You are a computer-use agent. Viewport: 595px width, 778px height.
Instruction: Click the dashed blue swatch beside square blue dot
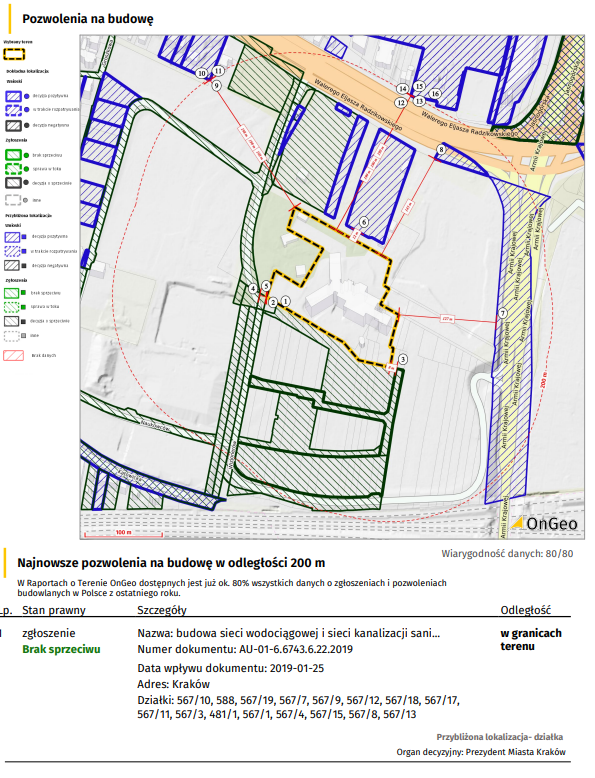12,251
